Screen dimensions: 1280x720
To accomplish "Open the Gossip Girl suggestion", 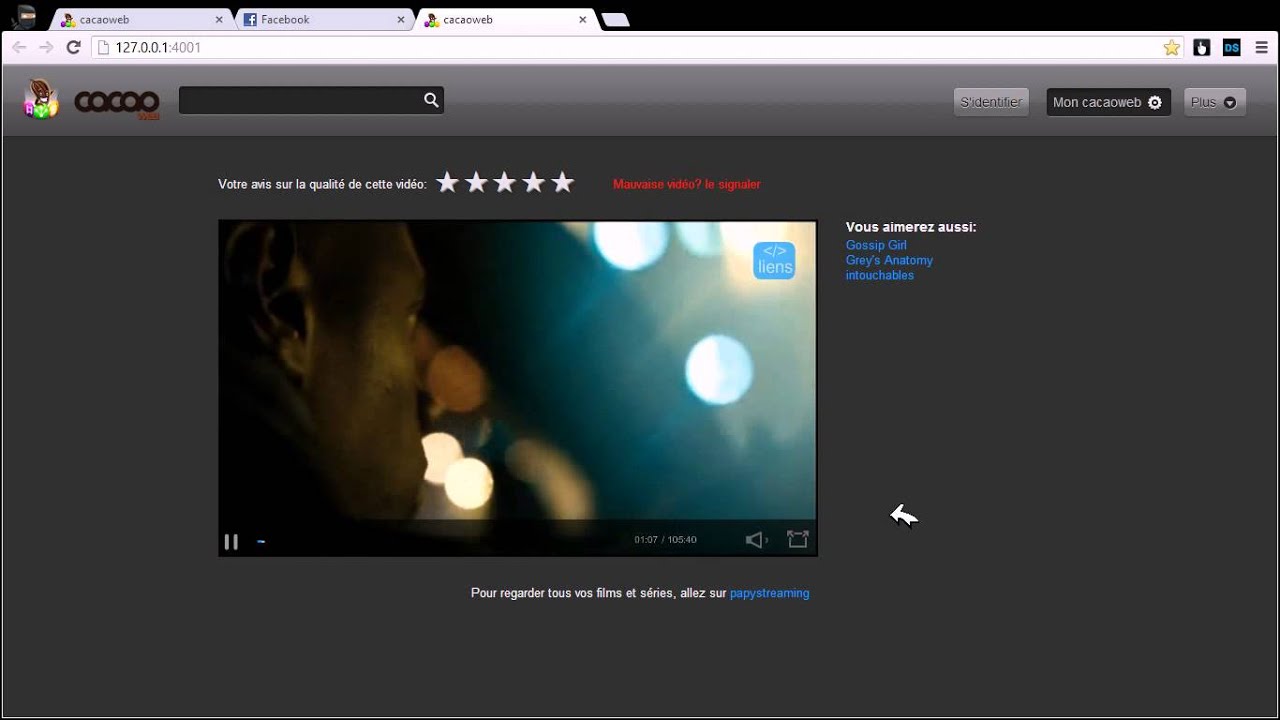I will pos(876,245).
